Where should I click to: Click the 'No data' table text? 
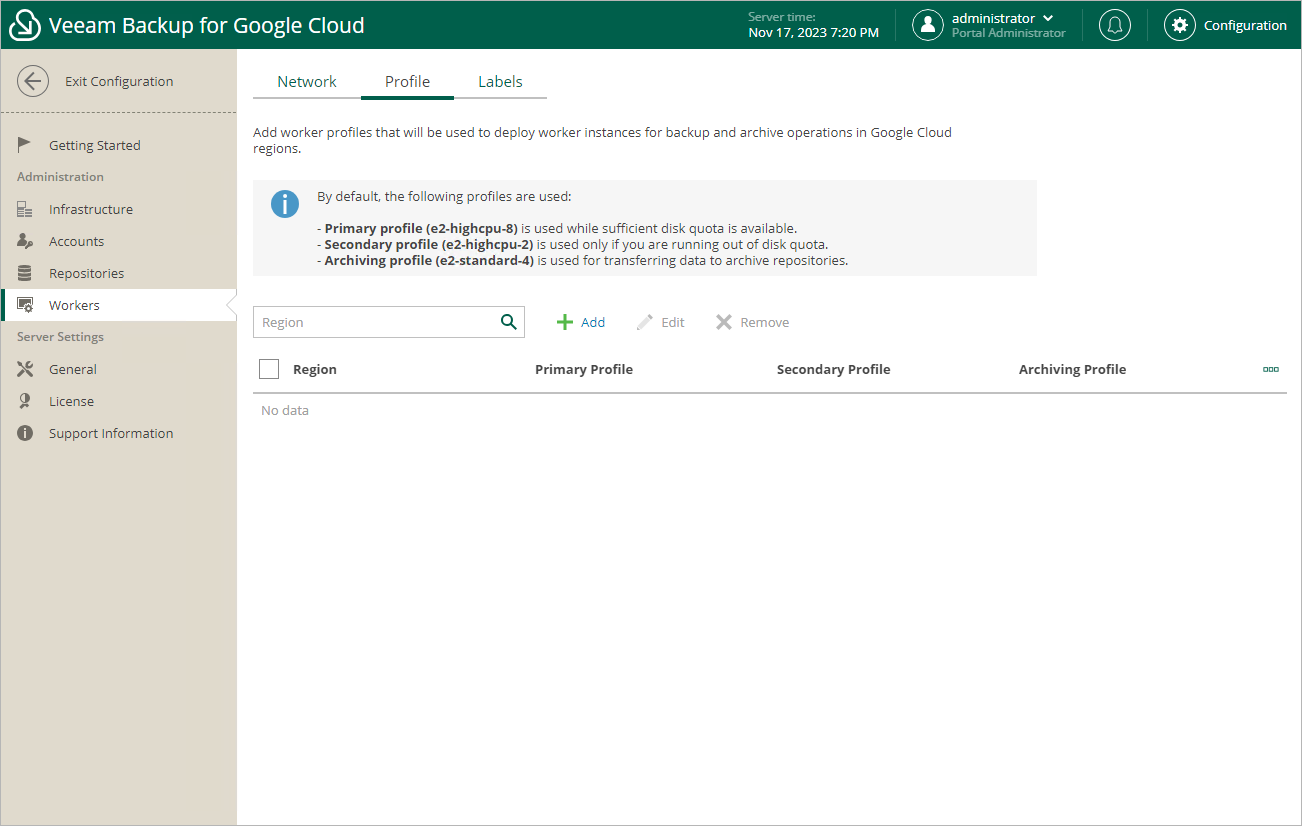tap(285, 410)
